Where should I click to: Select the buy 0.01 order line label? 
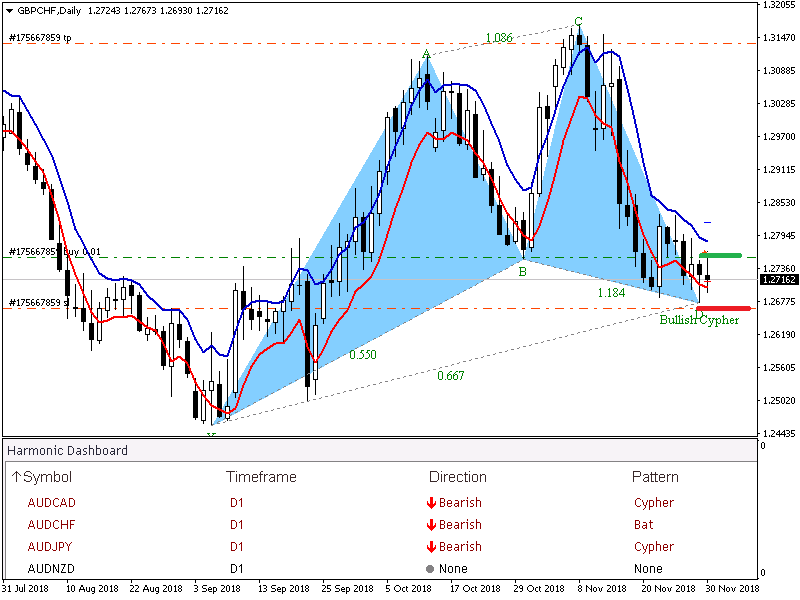[55, 252]
